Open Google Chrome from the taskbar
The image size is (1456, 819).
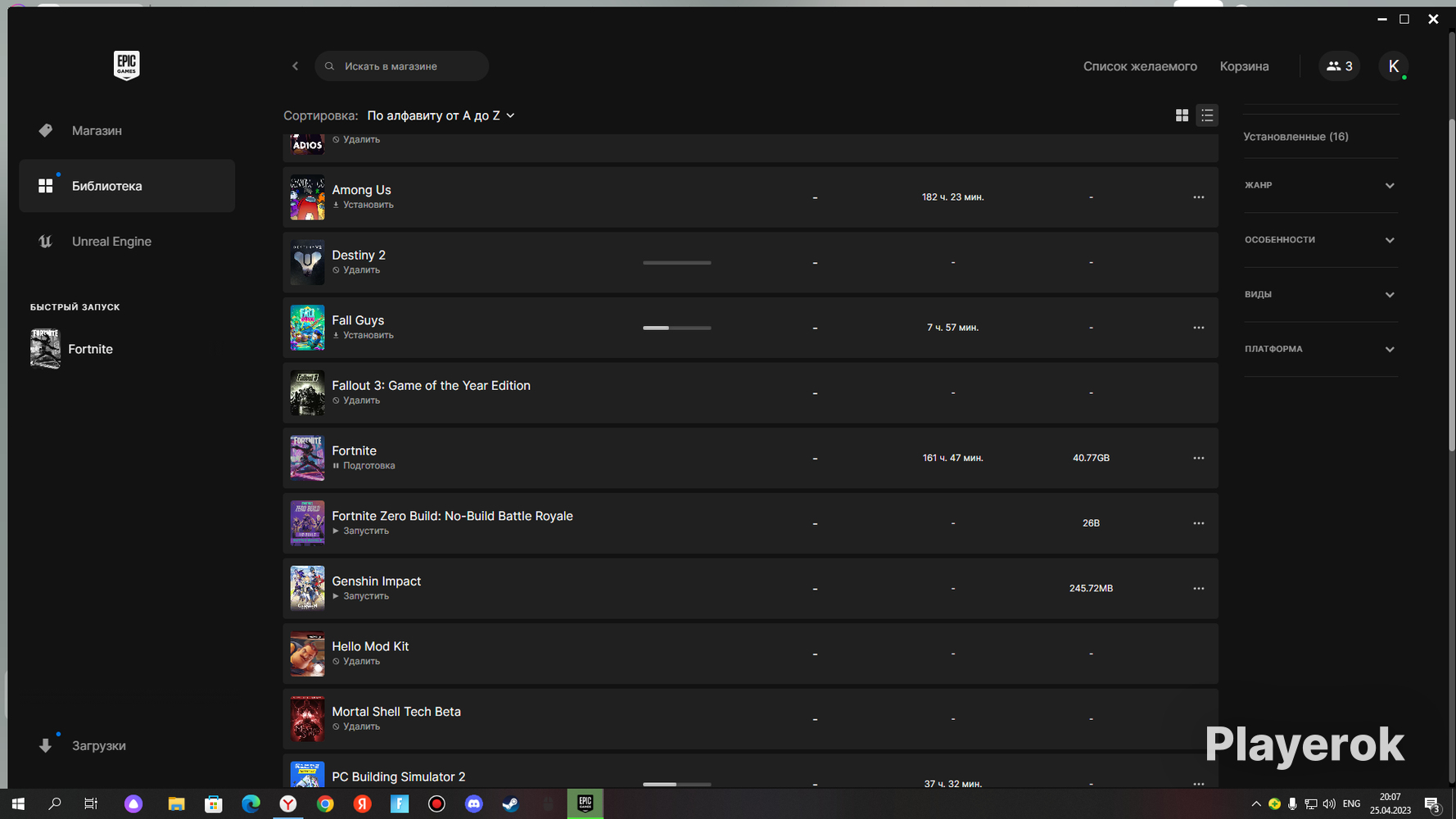(325, 804)
